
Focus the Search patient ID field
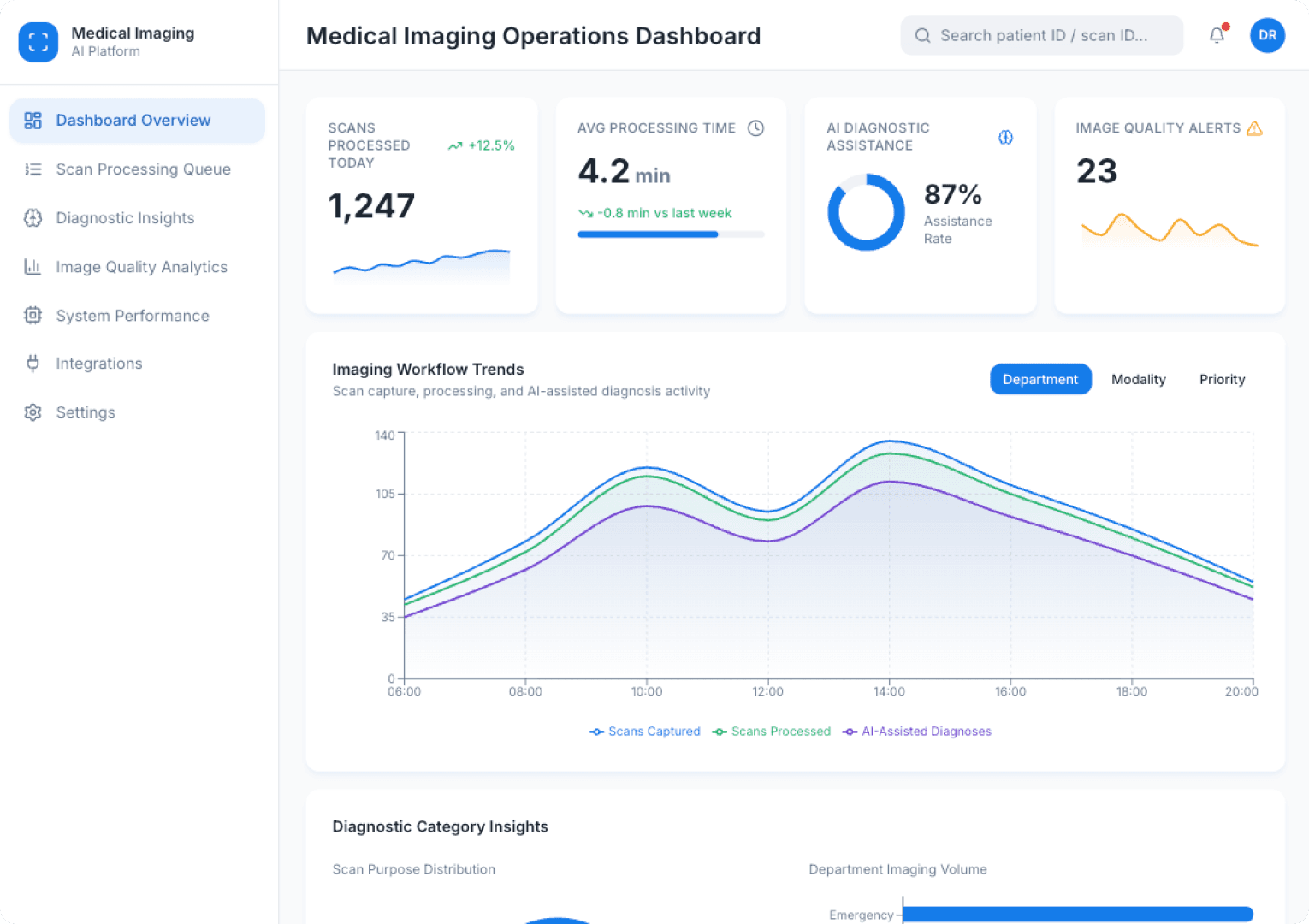pos(1042,35)
